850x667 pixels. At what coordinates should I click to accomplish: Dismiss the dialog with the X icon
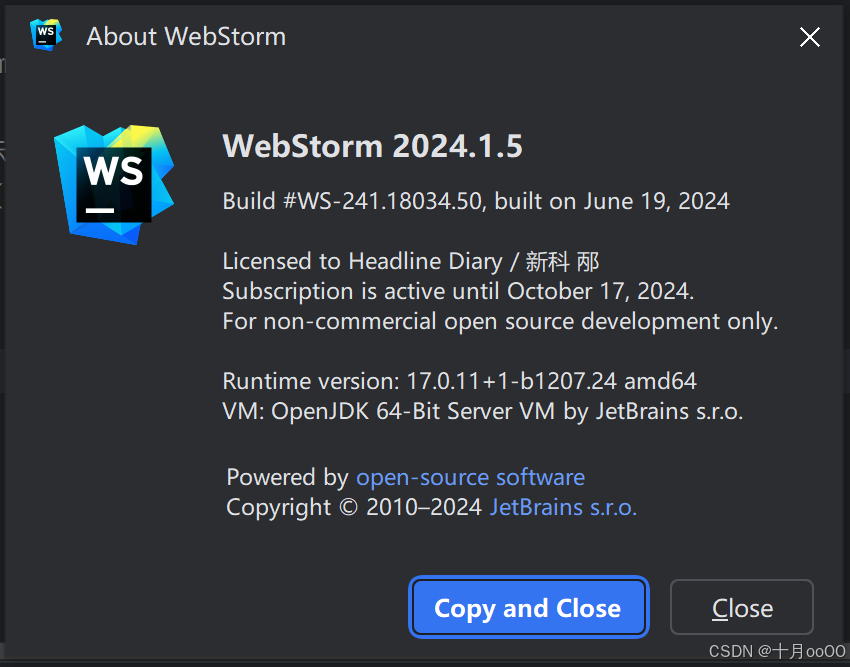pos(809,37)
